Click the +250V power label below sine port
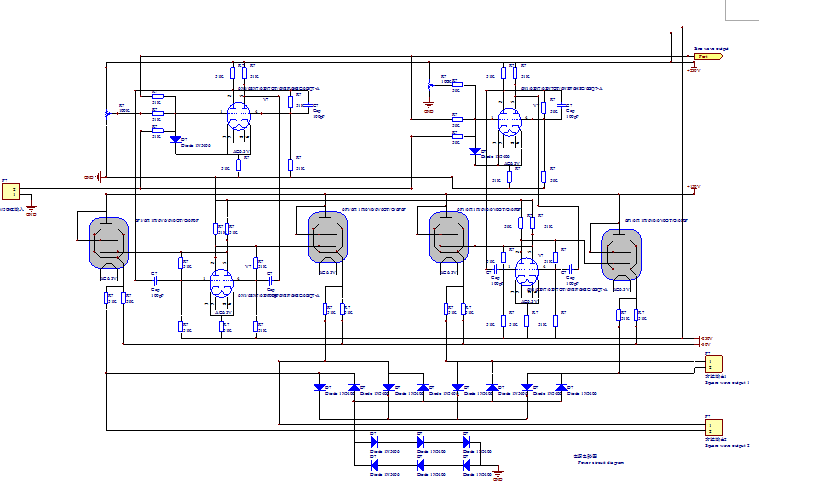Screen dimensions: 820x484 point(691,71)
